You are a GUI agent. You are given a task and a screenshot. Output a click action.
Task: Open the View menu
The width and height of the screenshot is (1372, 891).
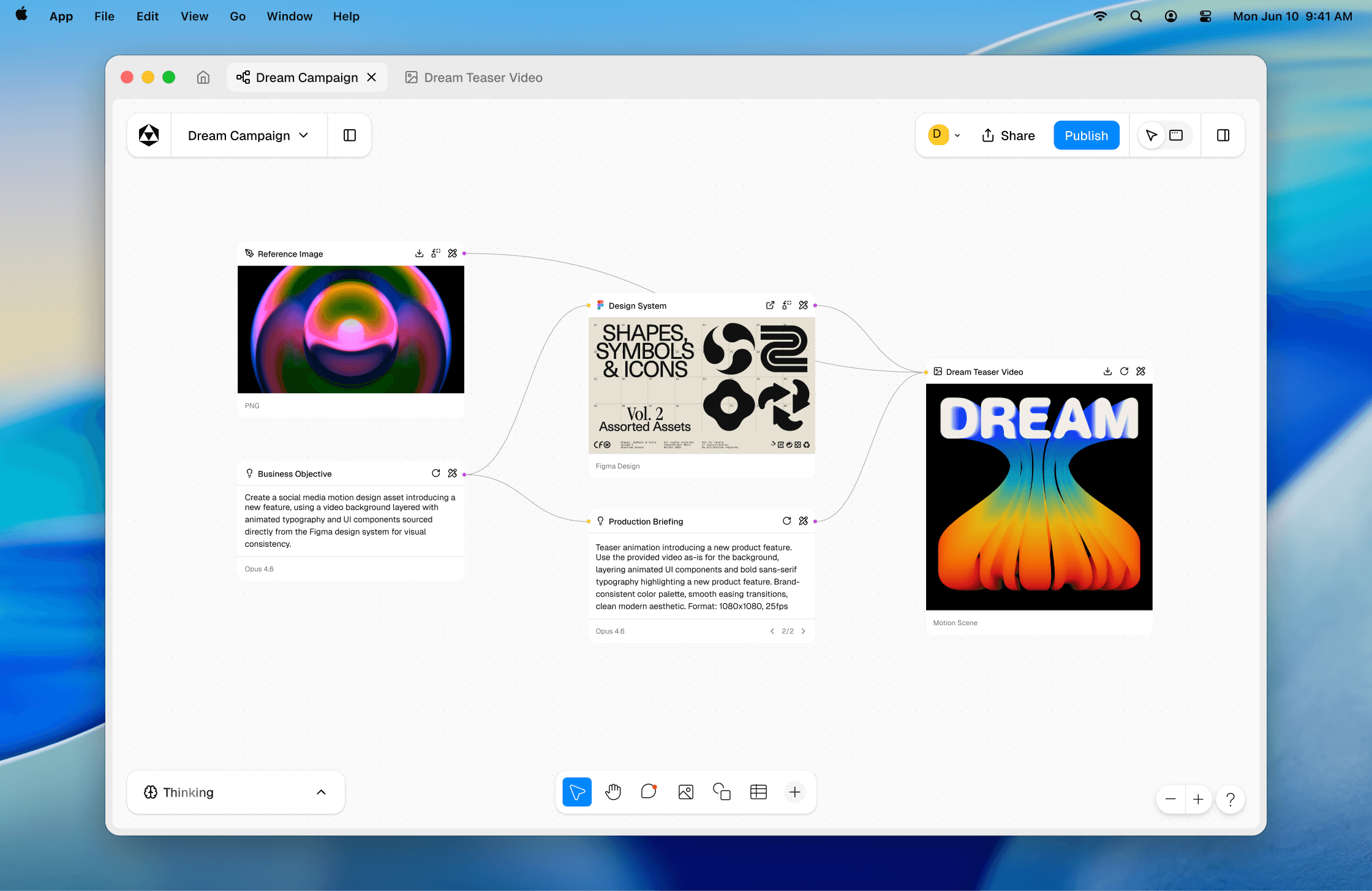[x=194, y=17]
